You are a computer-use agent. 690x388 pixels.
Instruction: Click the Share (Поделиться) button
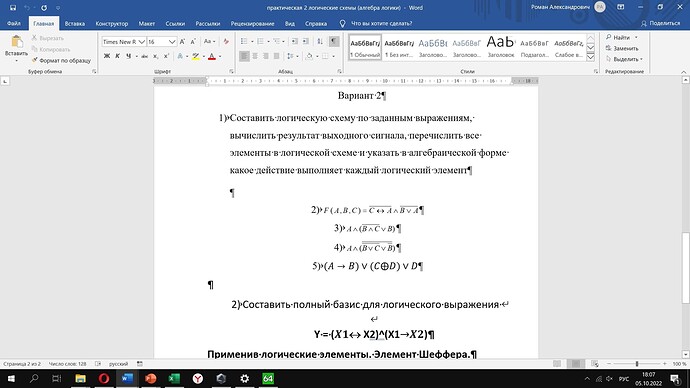[x=661, y=23]
